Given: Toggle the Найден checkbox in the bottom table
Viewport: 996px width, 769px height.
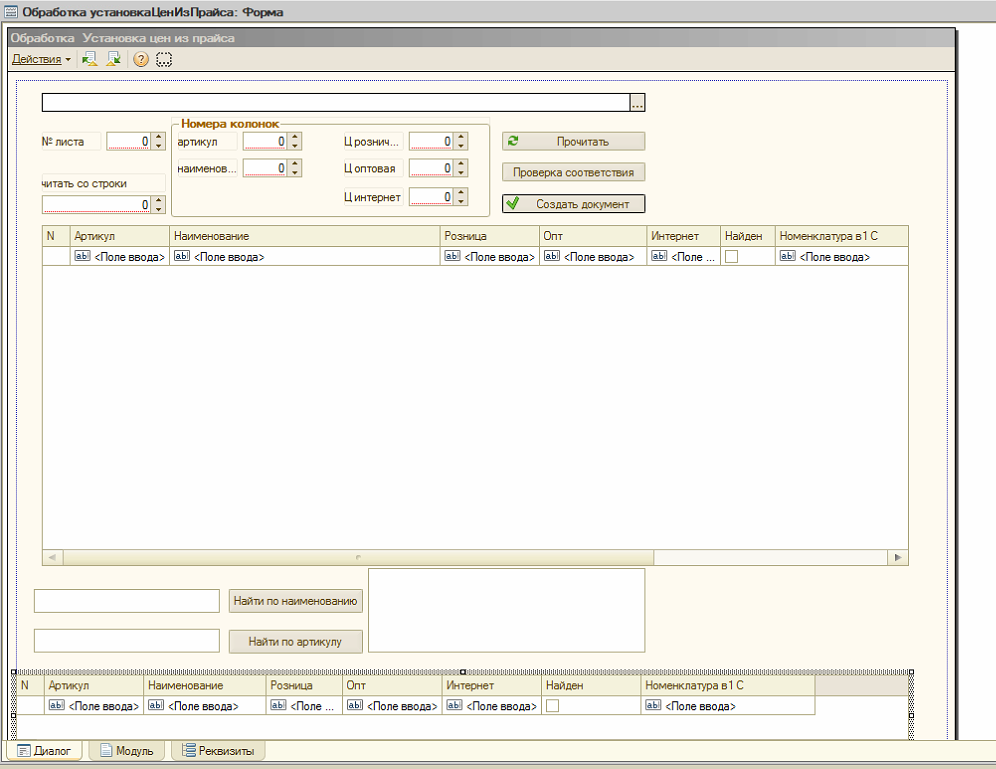Looking at the screenshot, I should pyautogui.click(x=552, y=706).
